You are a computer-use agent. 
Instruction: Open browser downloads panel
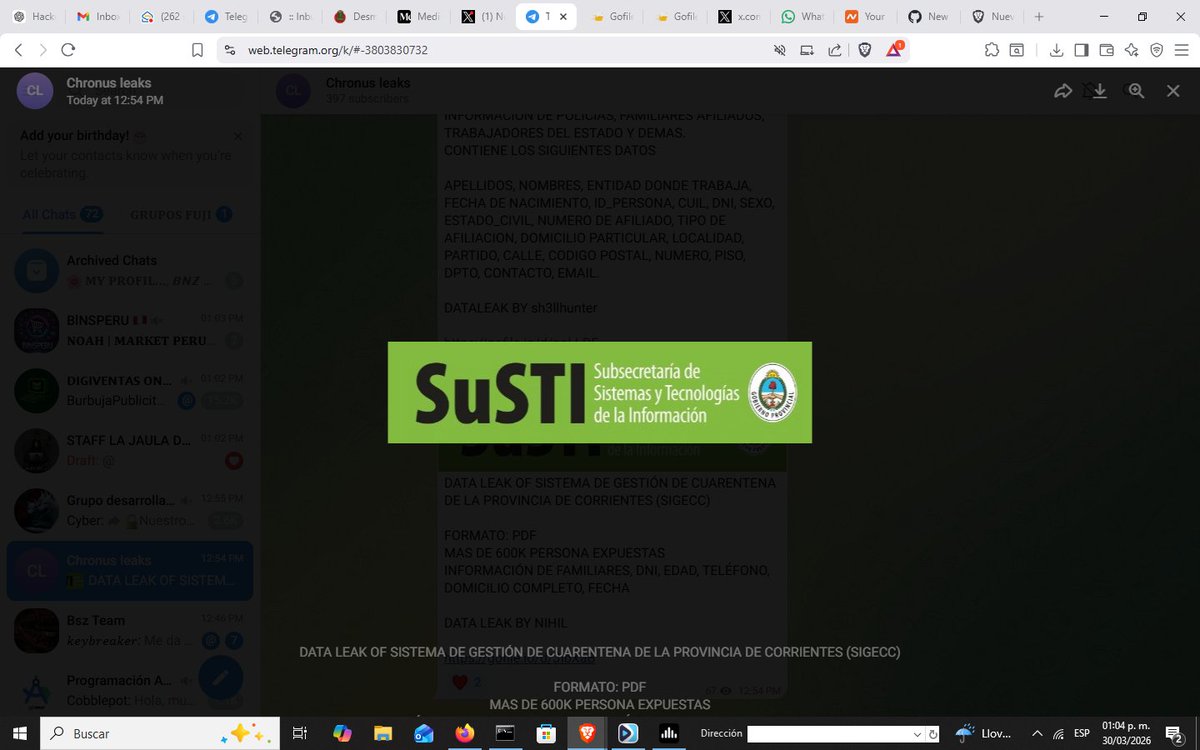pos(1056,50)
